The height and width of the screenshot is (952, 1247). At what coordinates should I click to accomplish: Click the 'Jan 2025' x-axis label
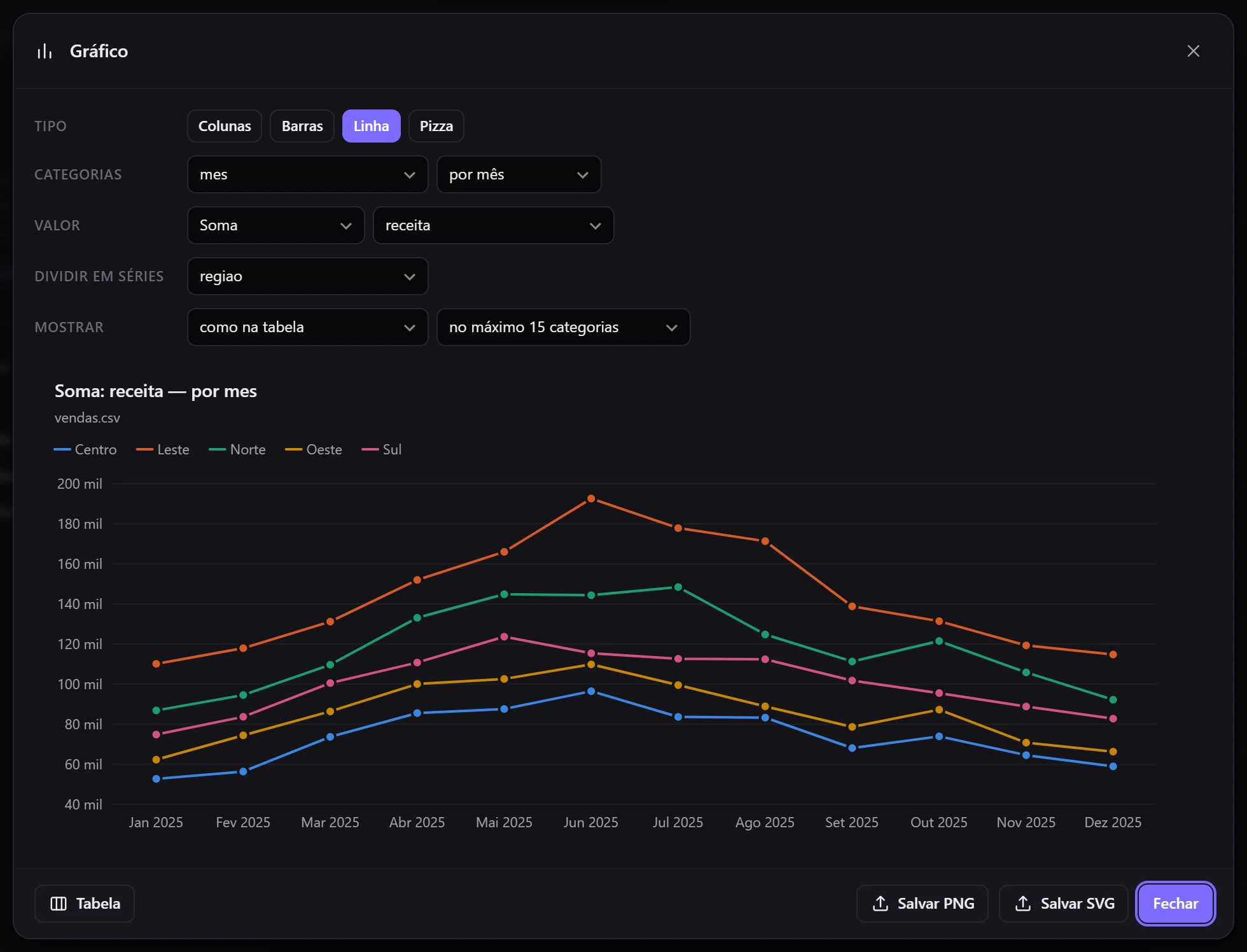(x=156, y=822)
